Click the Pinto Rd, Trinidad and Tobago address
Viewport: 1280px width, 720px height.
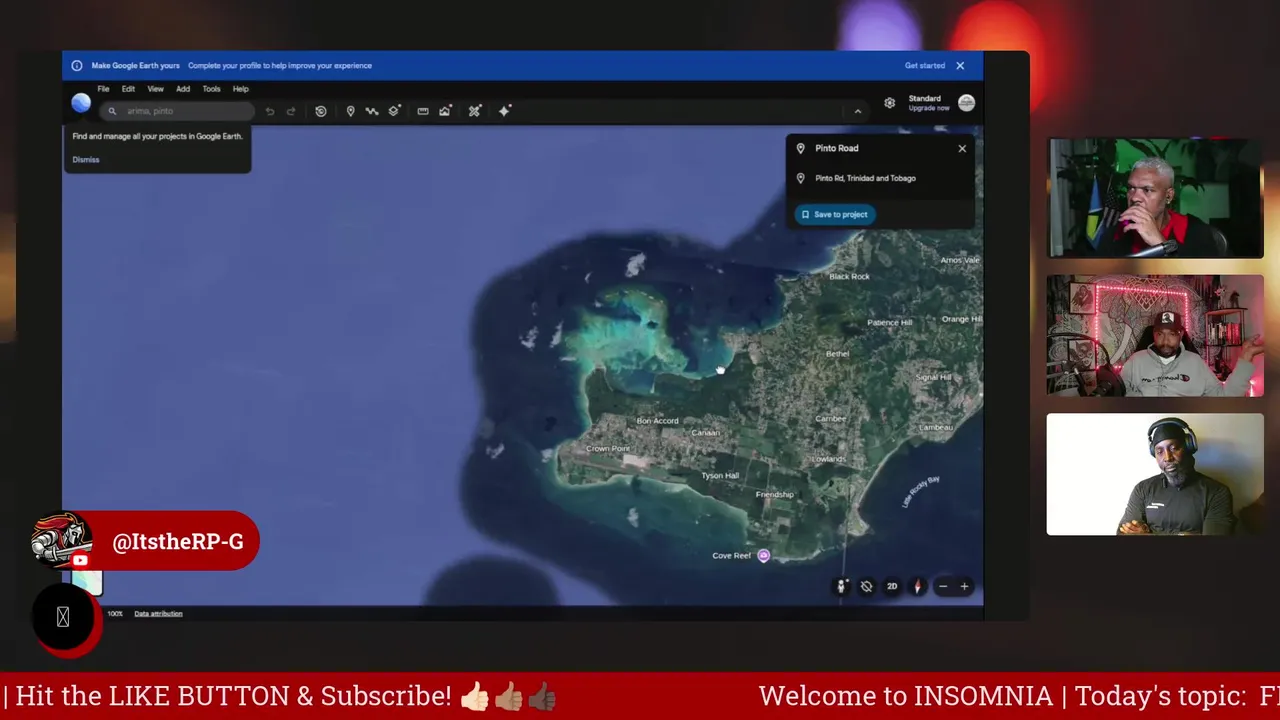tap(865, 178)
